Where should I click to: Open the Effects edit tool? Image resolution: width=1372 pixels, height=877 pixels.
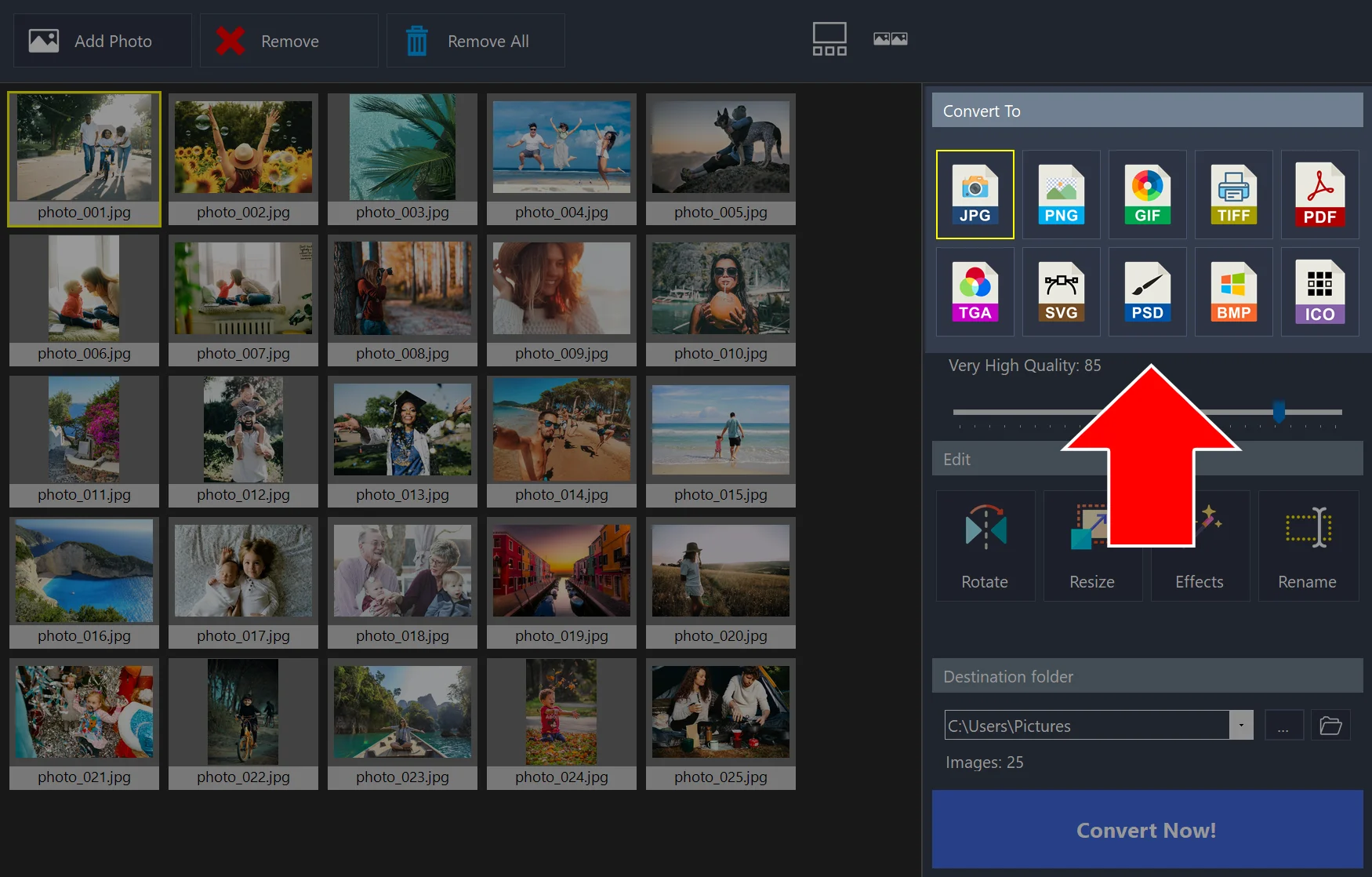[1200, 546]
